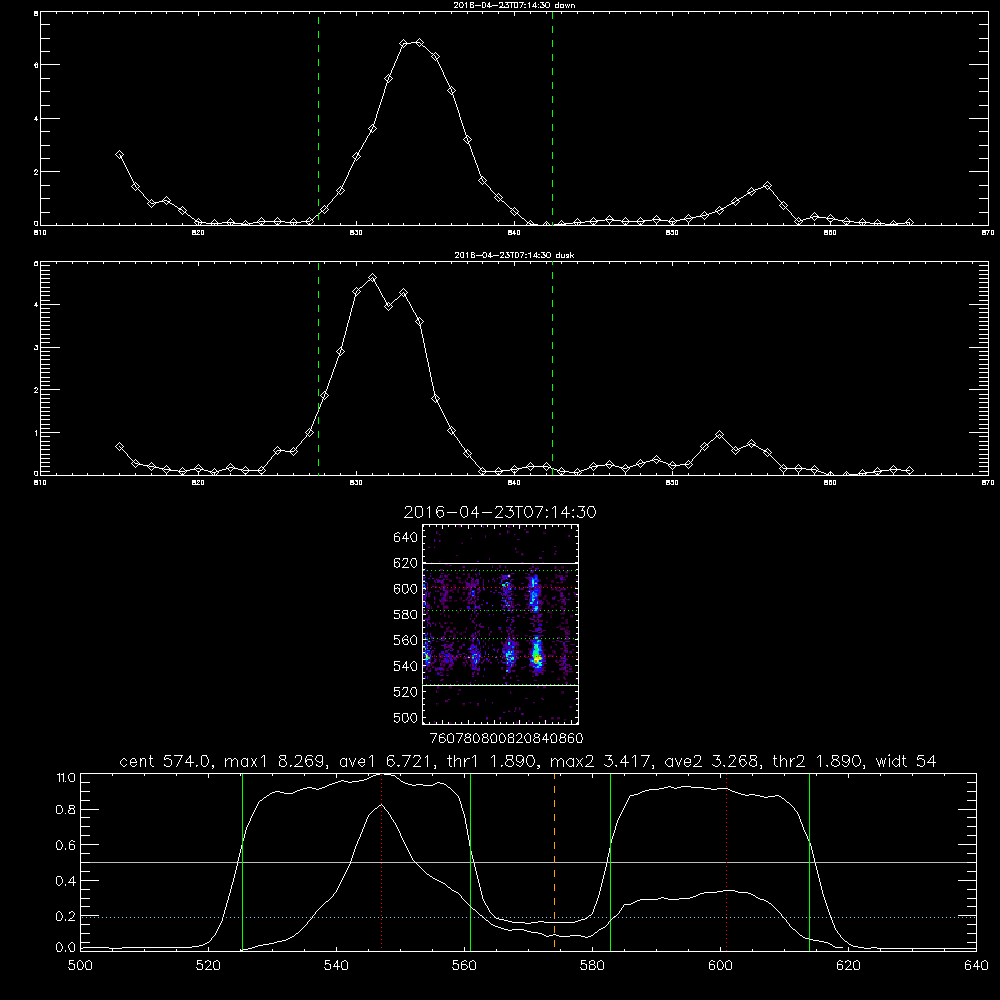1000x1000 pixels.
Task: Click the '840' x-axis label of dawn plot
Action: tap(514, 233)
